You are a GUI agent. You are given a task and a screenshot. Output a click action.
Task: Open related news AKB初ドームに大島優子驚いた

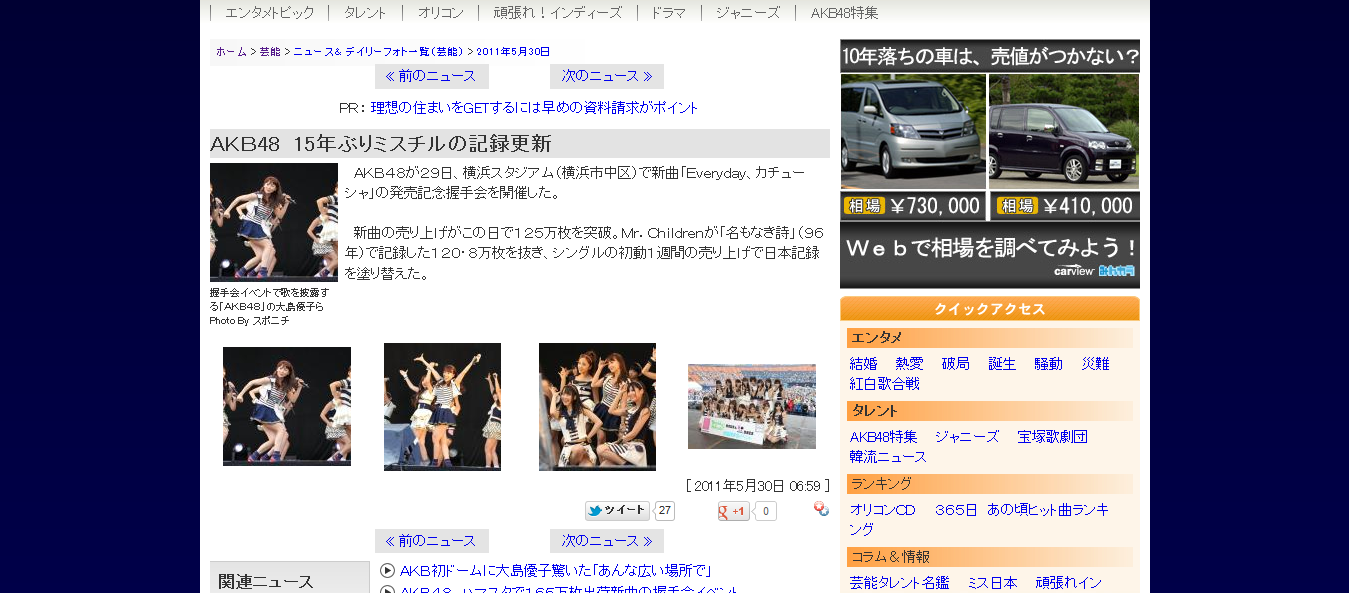555,571
